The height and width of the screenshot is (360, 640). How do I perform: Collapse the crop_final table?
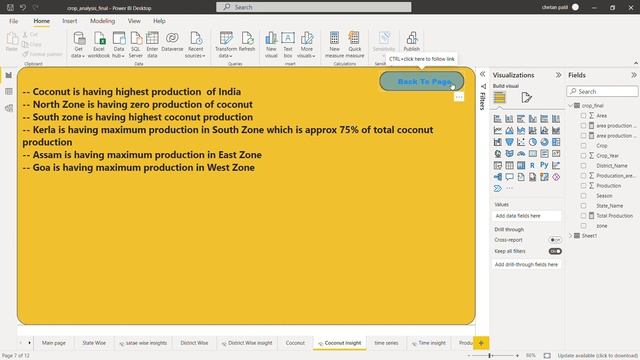(x=571, y=106)
